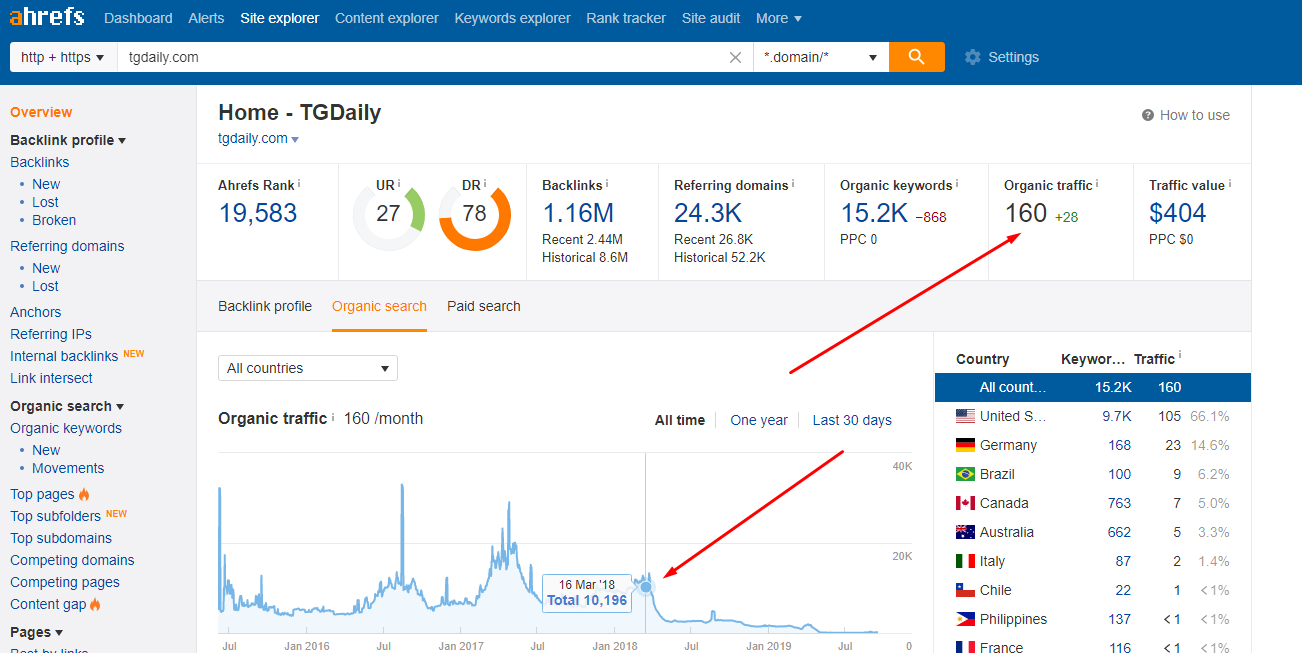Viewport: 1302px width, 653px height.
Task: Open the Overview sidebar link
Action: click(x=41, y=112)
